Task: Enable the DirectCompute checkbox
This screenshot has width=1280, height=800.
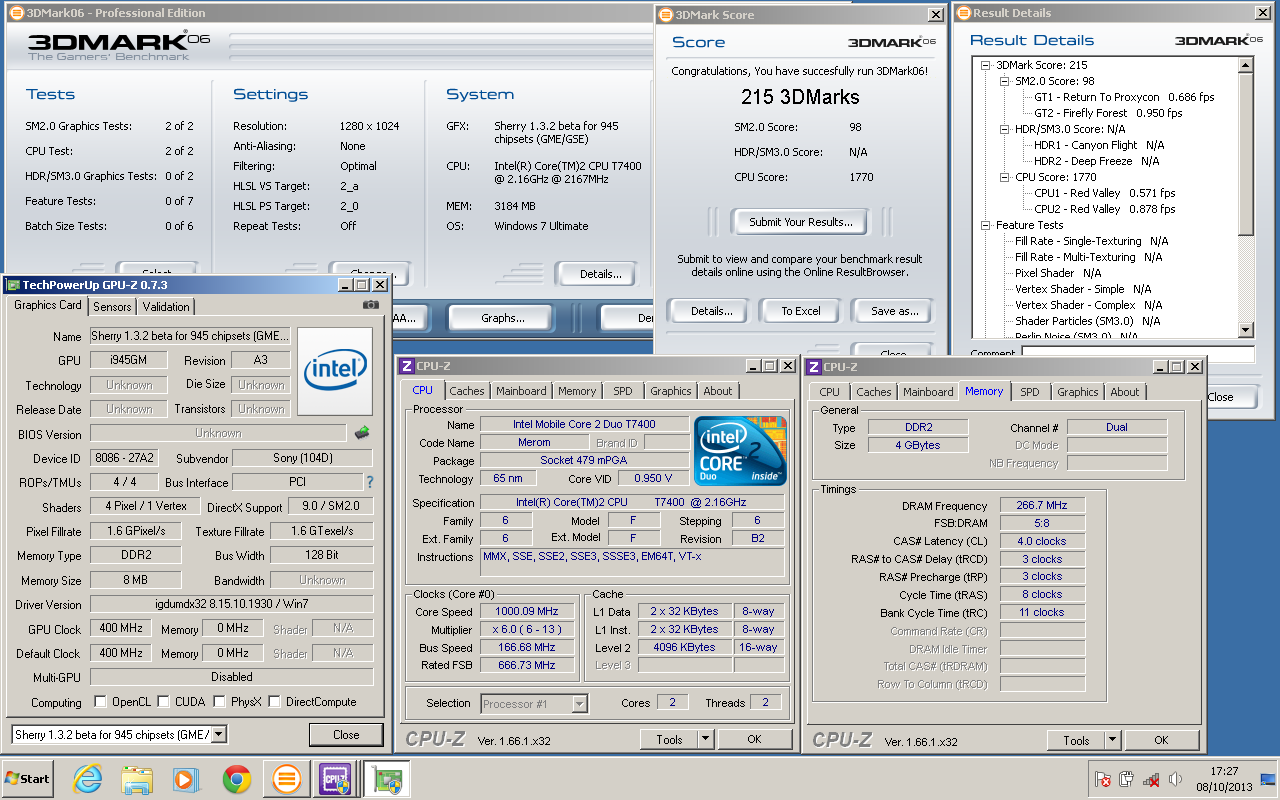Action: pyautogui.click(x=274, y=701)
